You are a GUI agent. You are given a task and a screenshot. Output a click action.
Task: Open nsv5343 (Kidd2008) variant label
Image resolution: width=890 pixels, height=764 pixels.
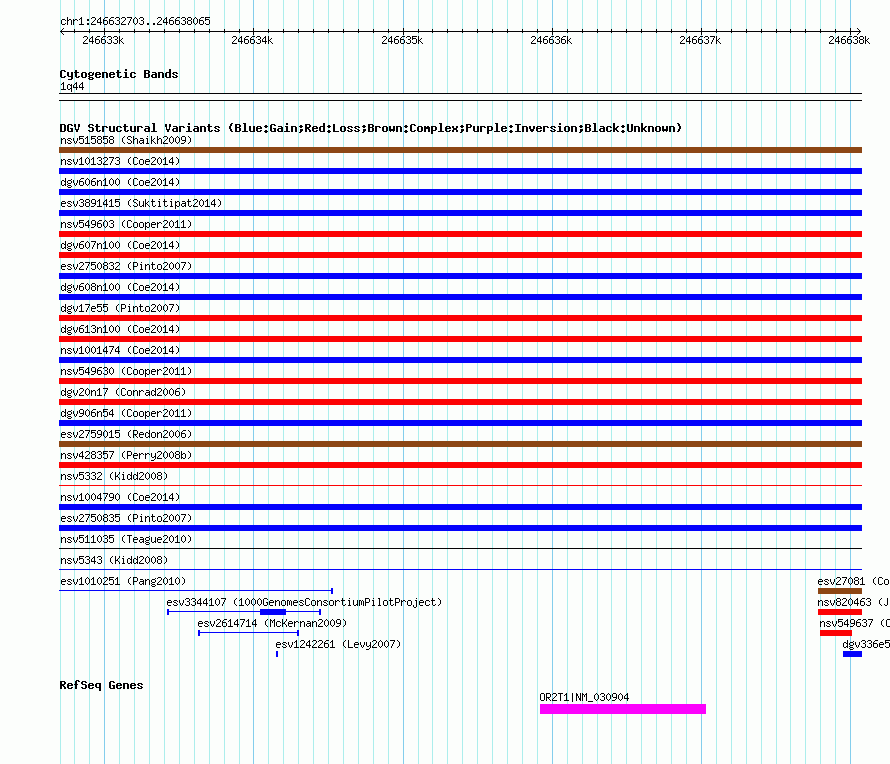[x=114, y=560]
